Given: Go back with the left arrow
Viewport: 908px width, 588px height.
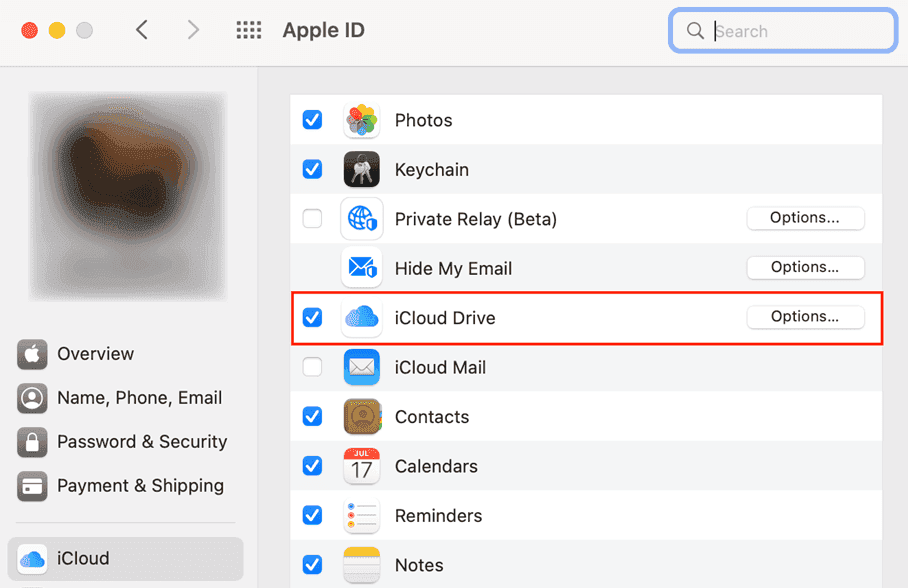Looking at the screenshot, I should [142, 30].
